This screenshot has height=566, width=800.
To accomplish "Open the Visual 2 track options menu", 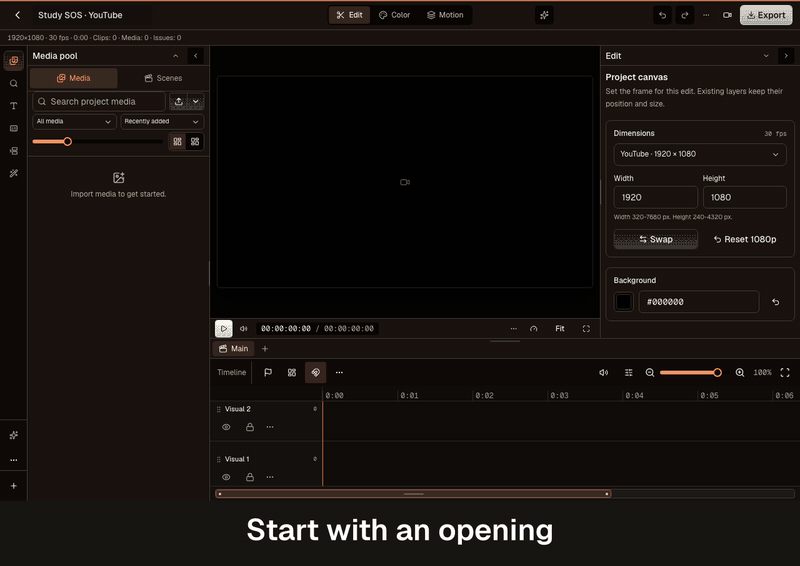I will coord(270,427).
